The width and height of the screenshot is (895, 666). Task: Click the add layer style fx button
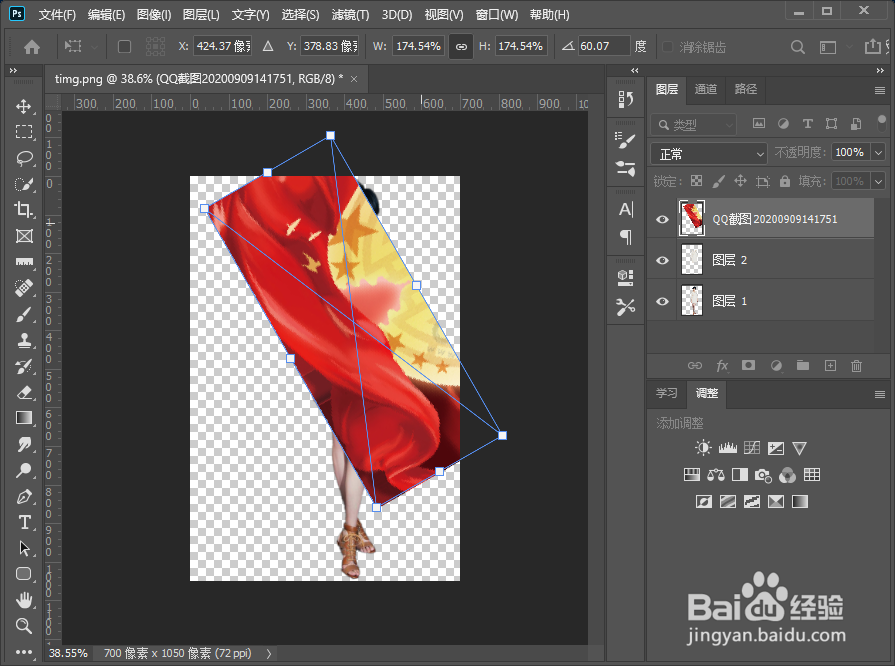pyautogui.click(x=722, y=366)
